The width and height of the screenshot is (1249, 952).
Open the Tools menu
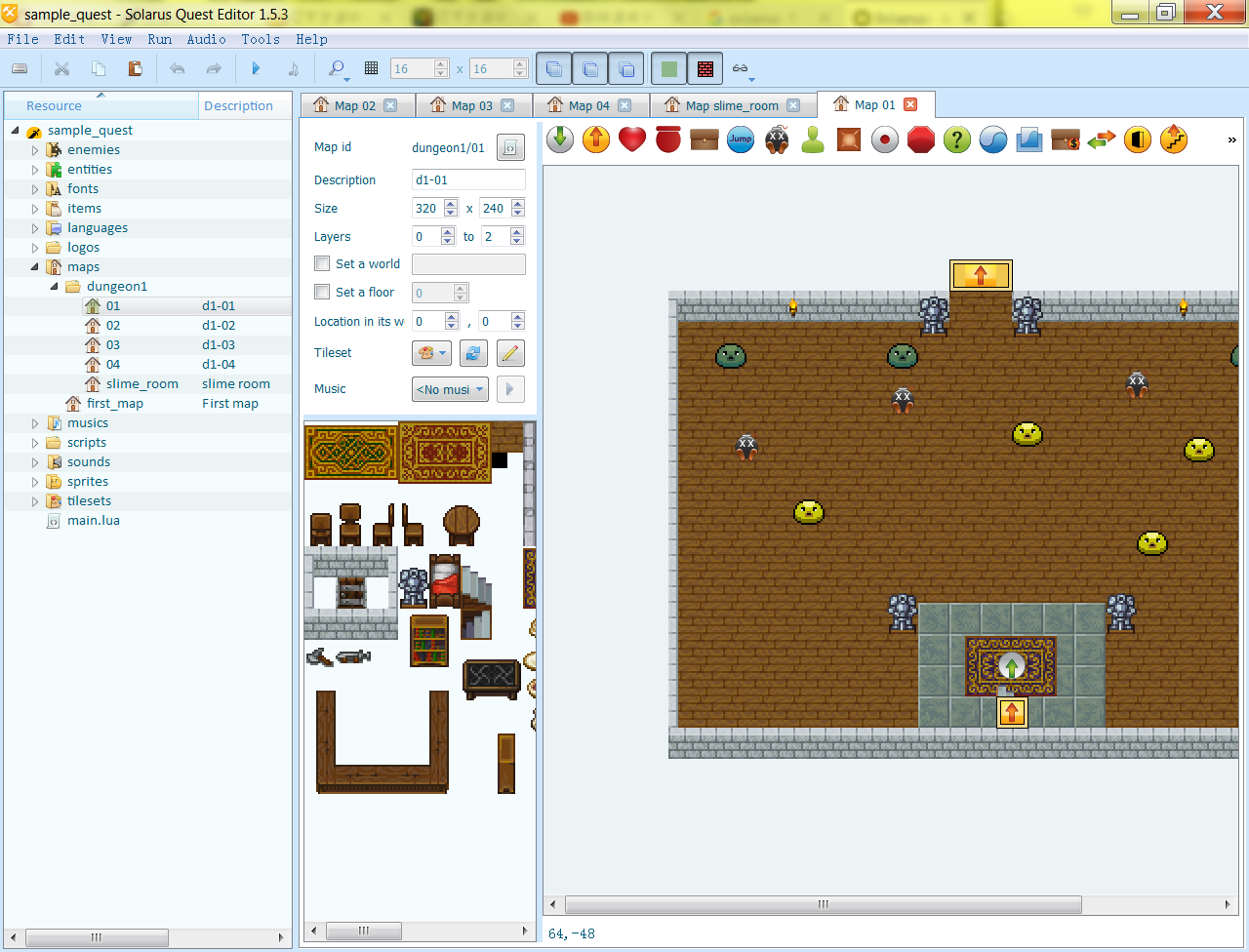[261, 39]
